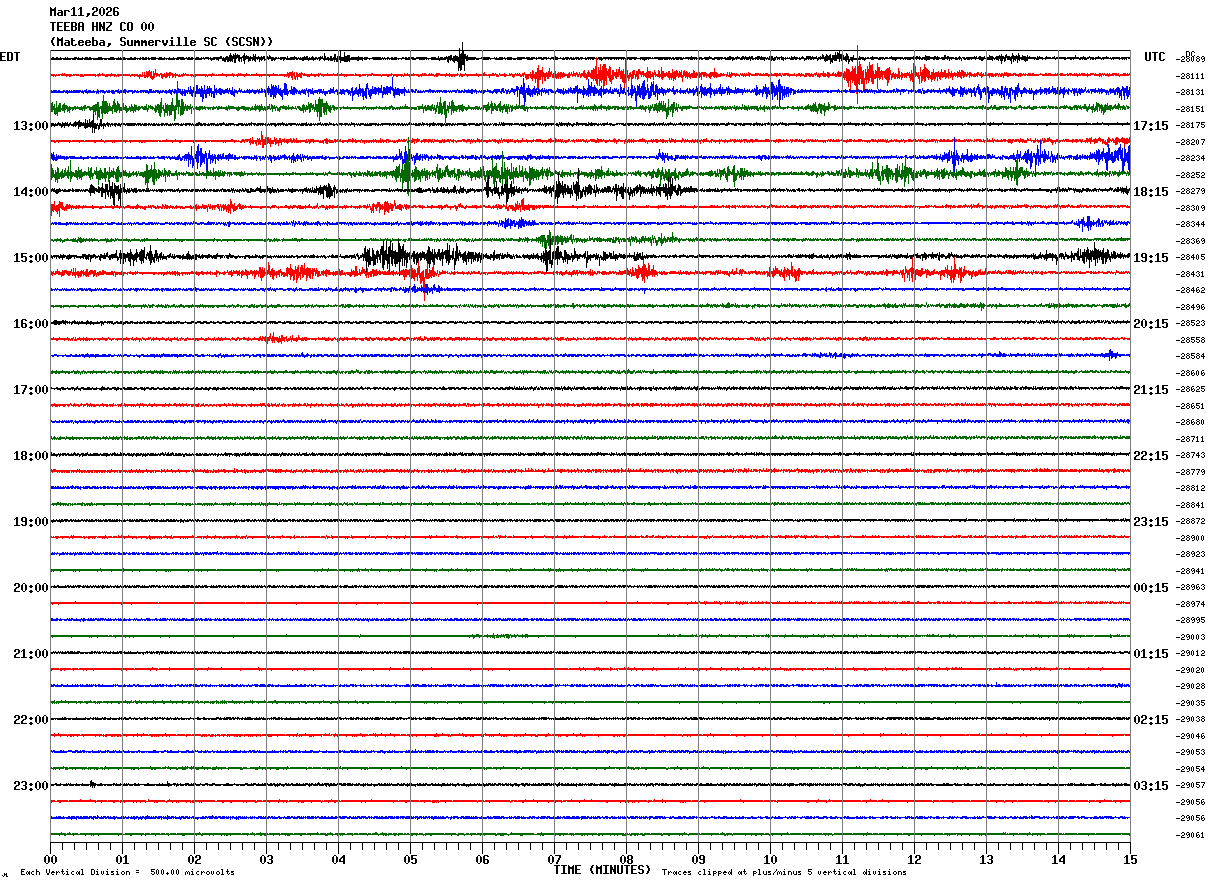This screenshot has width=1210, height=886.
Task: Click the '23:15' UTC time label
Action: click(x=1151, y=522)
